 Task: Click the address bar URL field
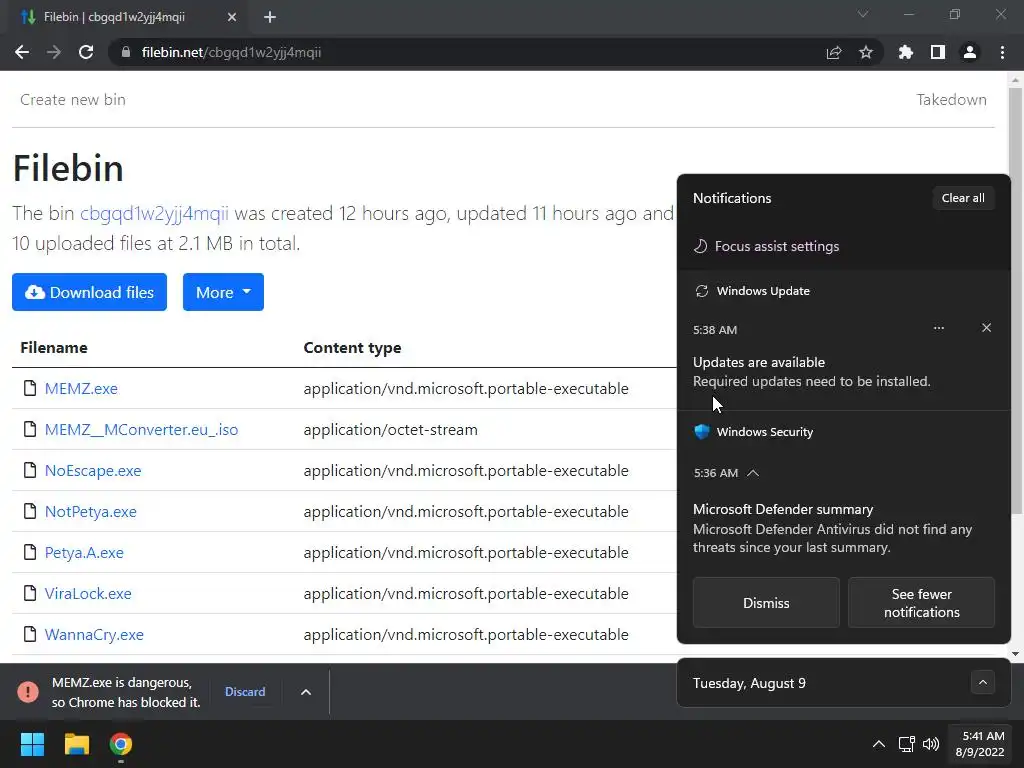click(450, 52)
